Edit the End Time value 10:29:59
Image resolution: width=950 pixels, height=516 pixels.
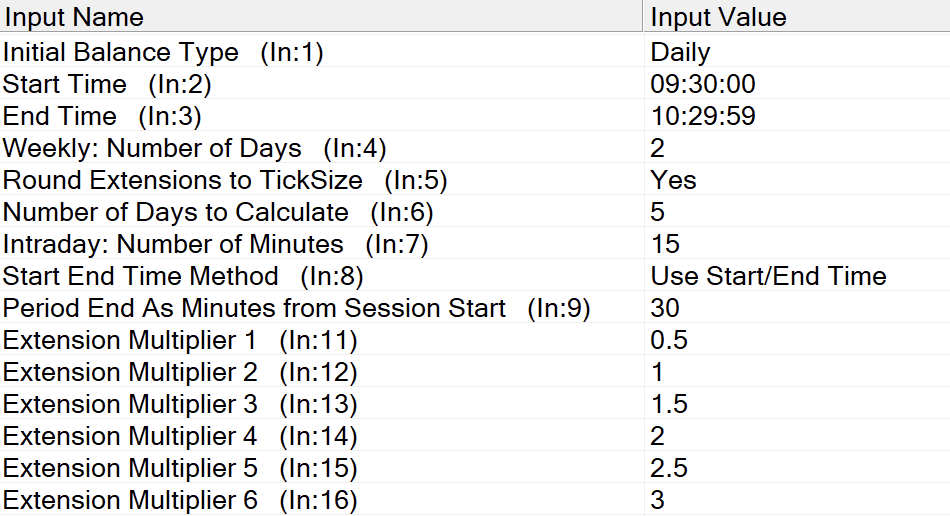pos(703,116)
